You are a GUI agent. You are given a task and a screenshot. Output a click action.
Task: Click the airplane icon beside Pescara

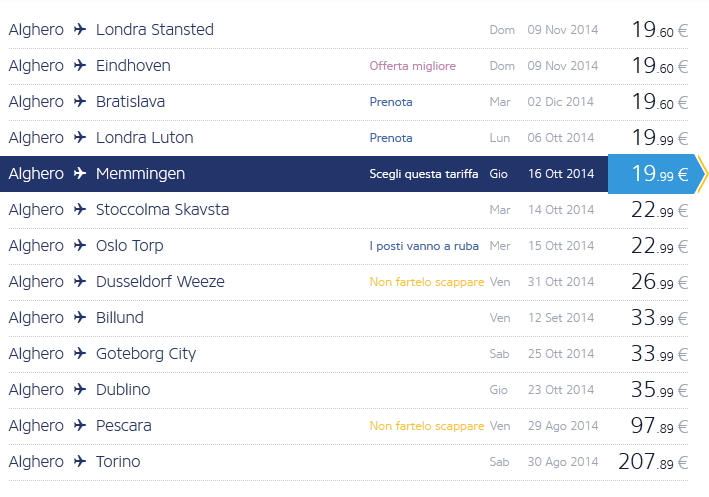80,426
